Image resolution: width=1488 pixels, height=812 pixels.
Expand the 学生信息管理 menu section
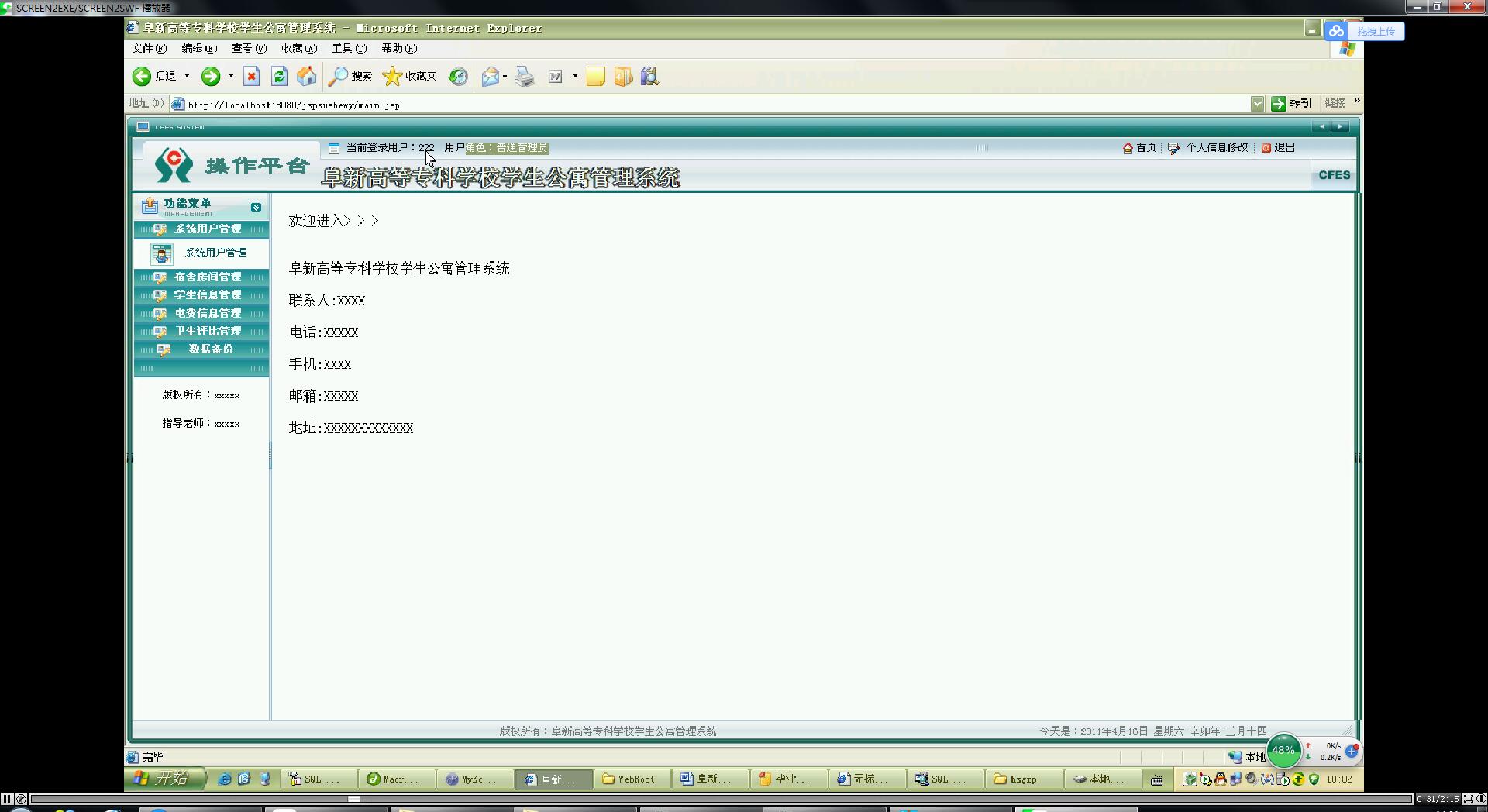201,295
